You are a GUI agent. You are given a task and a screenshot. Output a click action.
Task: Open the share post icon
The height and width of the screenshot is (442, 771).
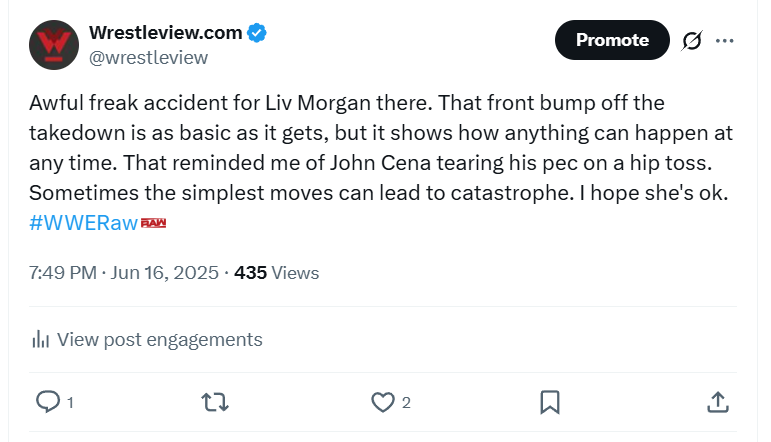(x=717, y=401)
